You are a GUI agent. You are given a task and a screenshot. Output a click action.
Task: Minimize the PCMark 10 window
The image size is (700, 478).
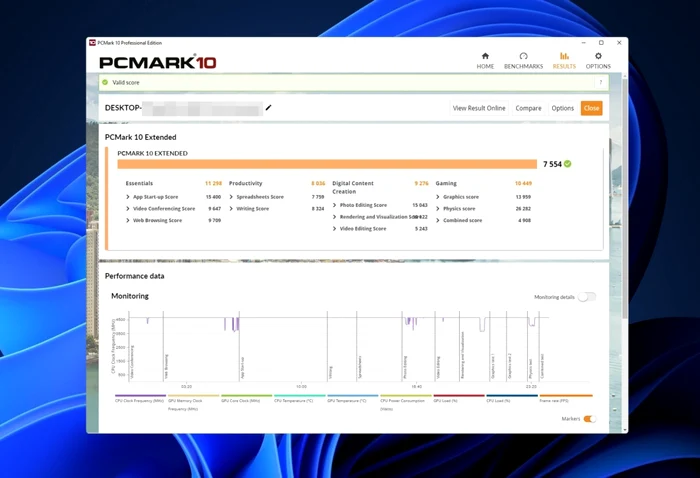click(583, 43)
